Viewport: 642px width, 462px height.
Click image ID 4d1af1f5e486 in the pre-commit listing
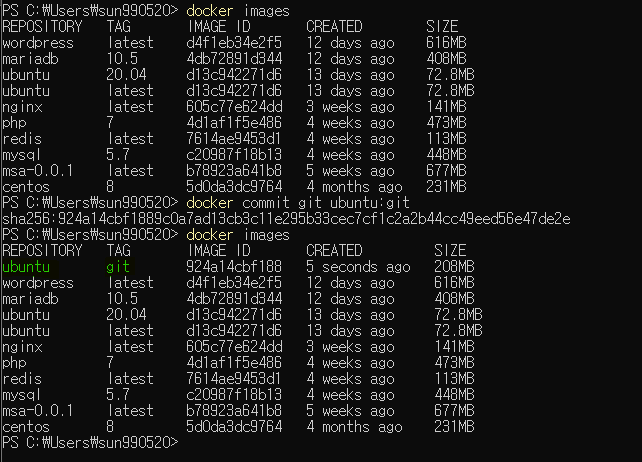click(x=234, y=123)
